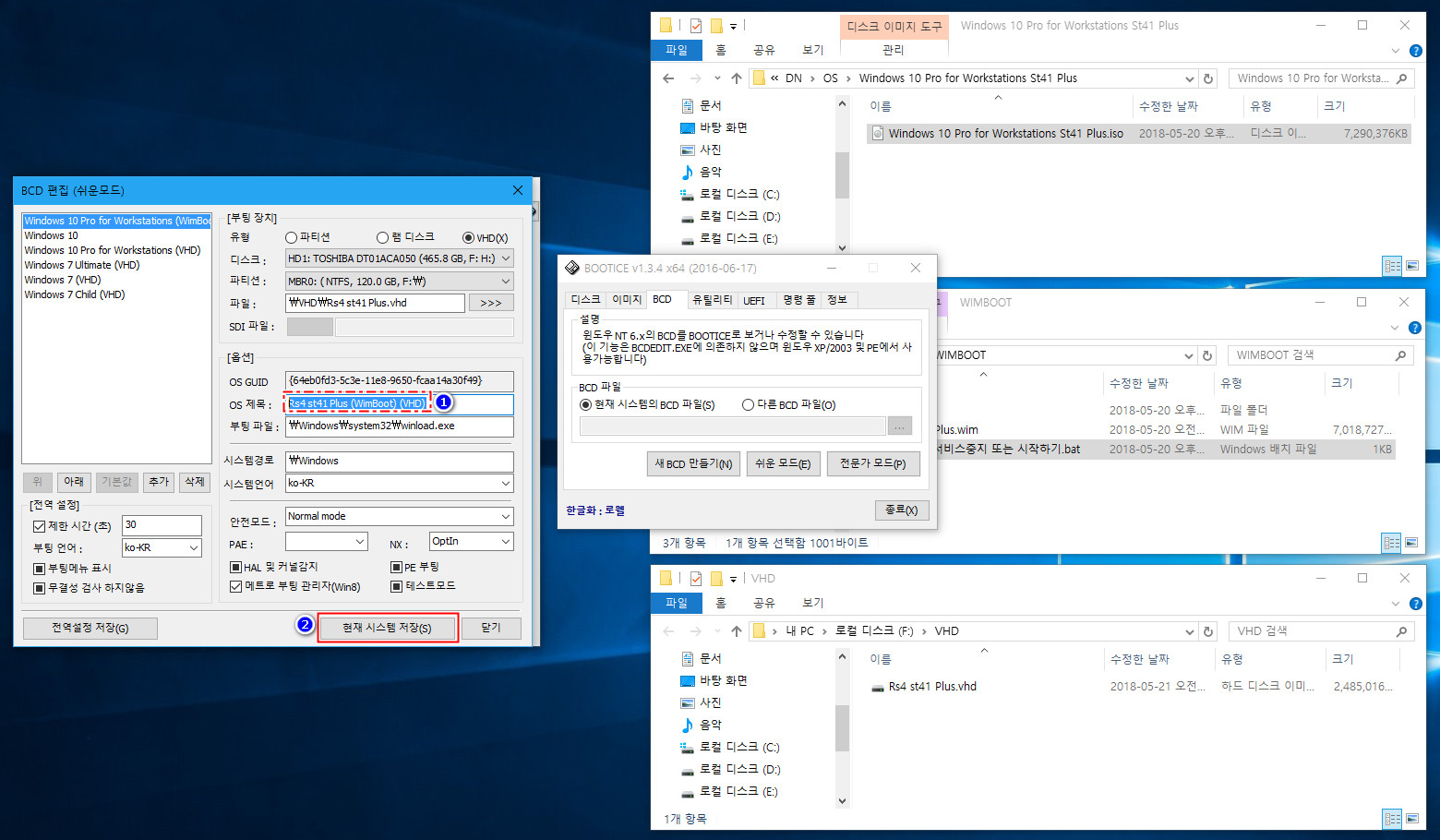1440x840 pixels.
Task: Click the OS title input field
Action: (399, 403)
